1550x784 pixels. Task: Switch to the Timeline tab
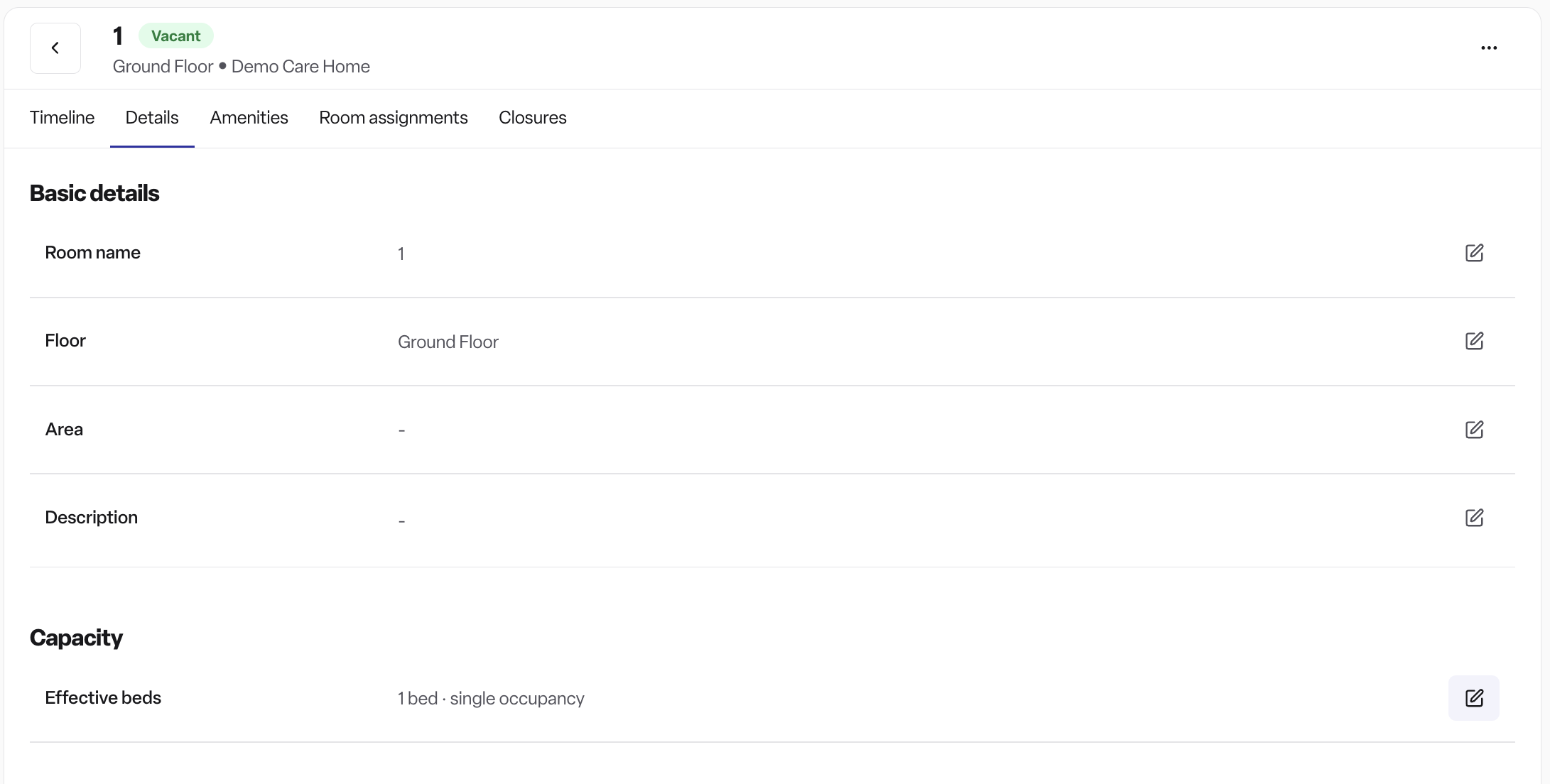tap(62, 118)
